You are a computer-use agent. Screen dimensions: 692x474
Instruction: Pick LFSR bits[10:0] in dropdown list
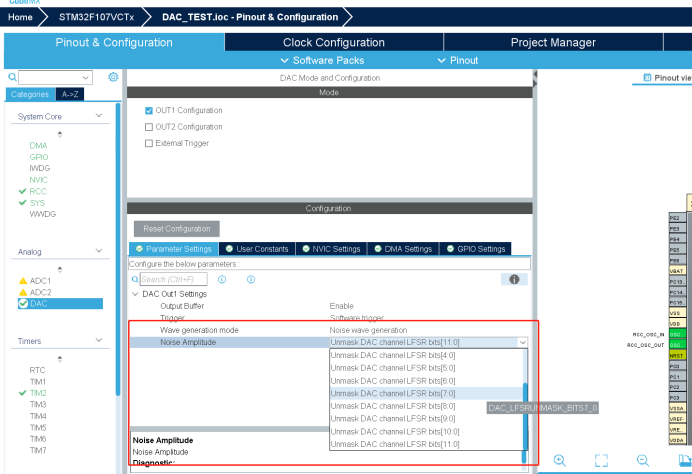(x=426, y=432)
